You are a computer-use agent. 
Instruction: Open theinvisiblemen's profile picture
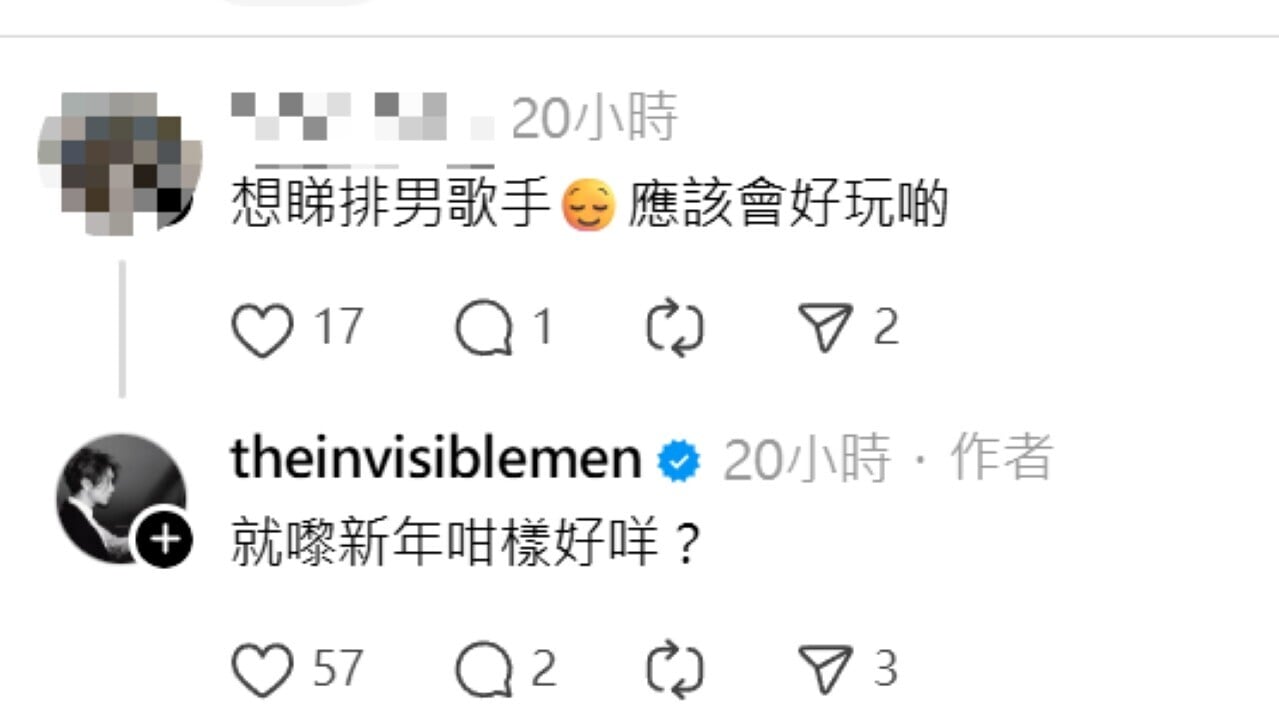(x=120, y=498)
